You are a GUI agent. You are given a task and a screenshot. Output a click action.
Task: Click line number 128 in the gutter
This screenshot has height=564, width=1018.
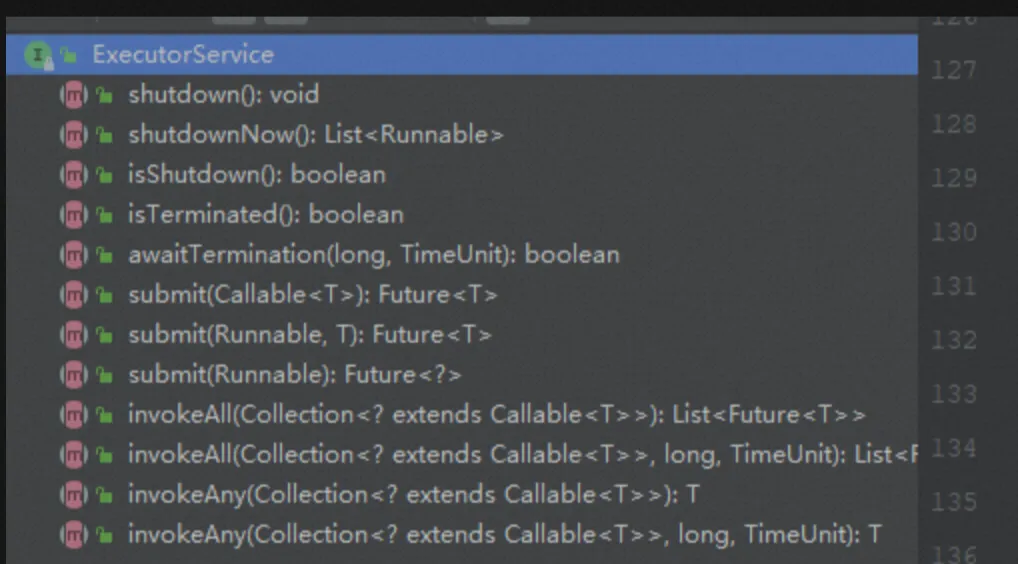click(953, 124)
